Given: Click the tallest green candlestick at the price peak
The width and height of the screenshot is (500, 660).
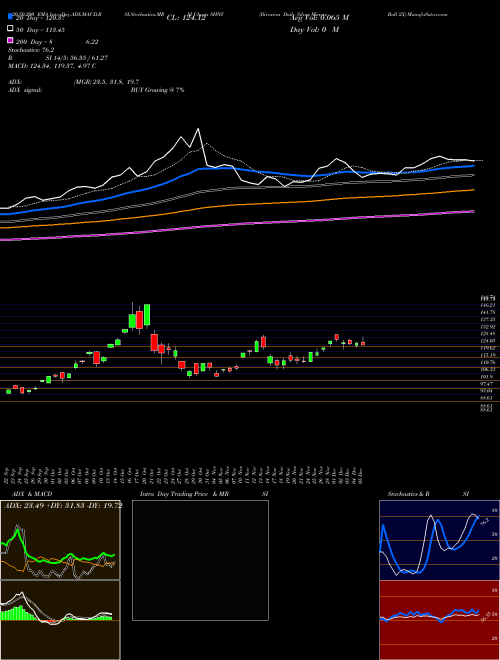Looking at the screenshot, I should 147,315.
